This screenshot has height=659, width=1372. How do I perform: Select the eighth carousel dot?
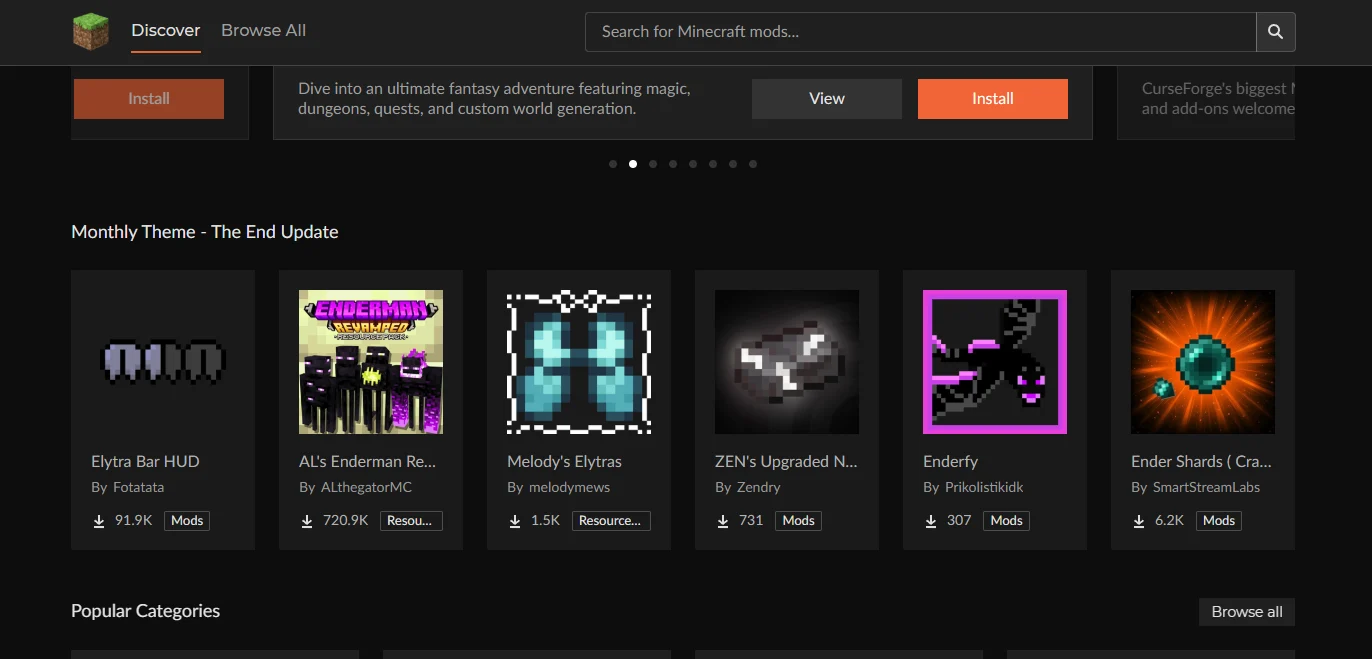pos(753,164)
